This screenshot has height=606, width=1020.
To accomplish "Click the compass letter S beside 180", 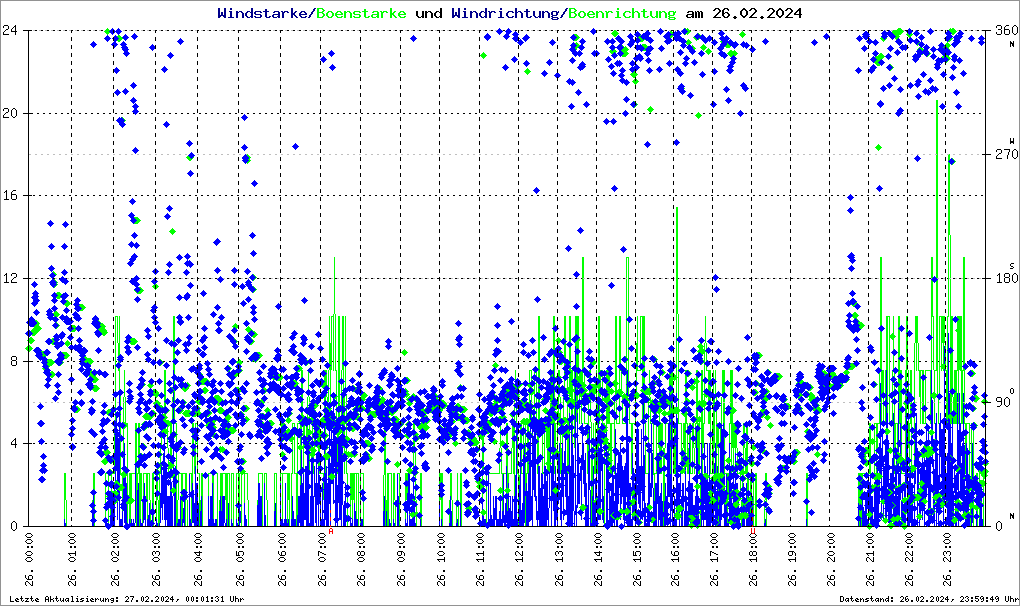I will [1012, 266].
